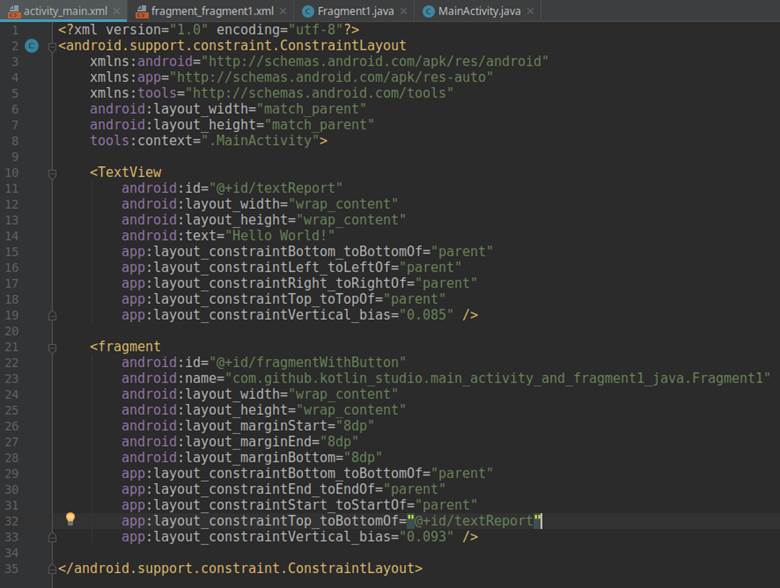The width and height of the screenshot is (780, 588).
Task: Close the fragment_fragment1.xml tab
Action: pyautogui.click(x=283, y=11)
